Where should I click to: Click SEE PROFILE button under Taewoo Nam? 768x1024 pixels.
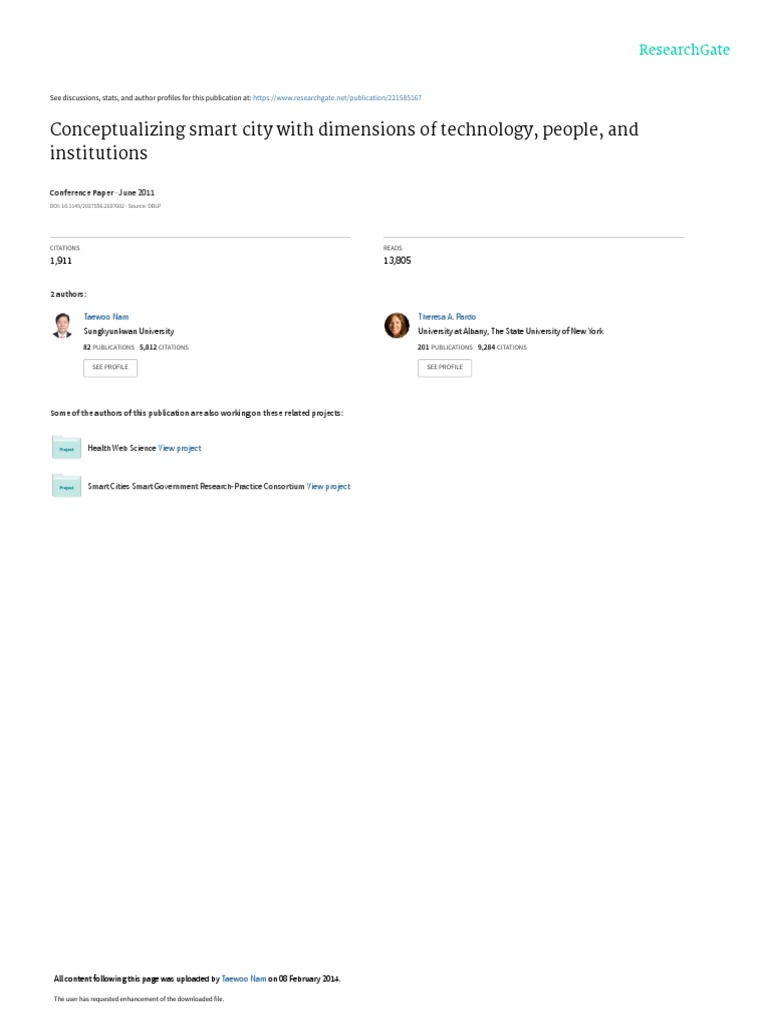[x=110, y=368]
